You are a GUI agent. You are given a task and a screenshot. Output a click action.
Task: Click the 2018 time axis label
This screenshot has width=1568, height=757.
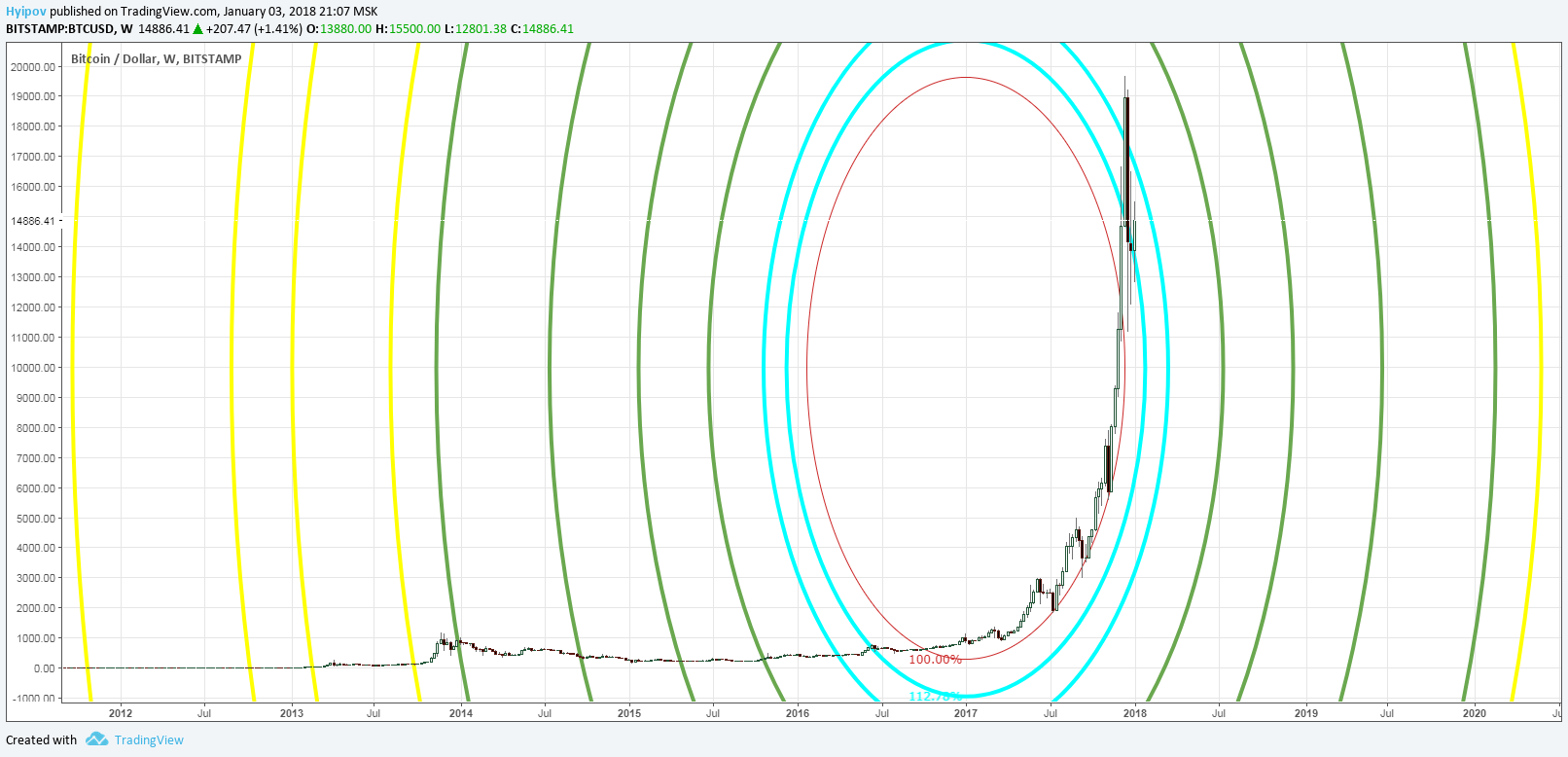point(1135,713)
